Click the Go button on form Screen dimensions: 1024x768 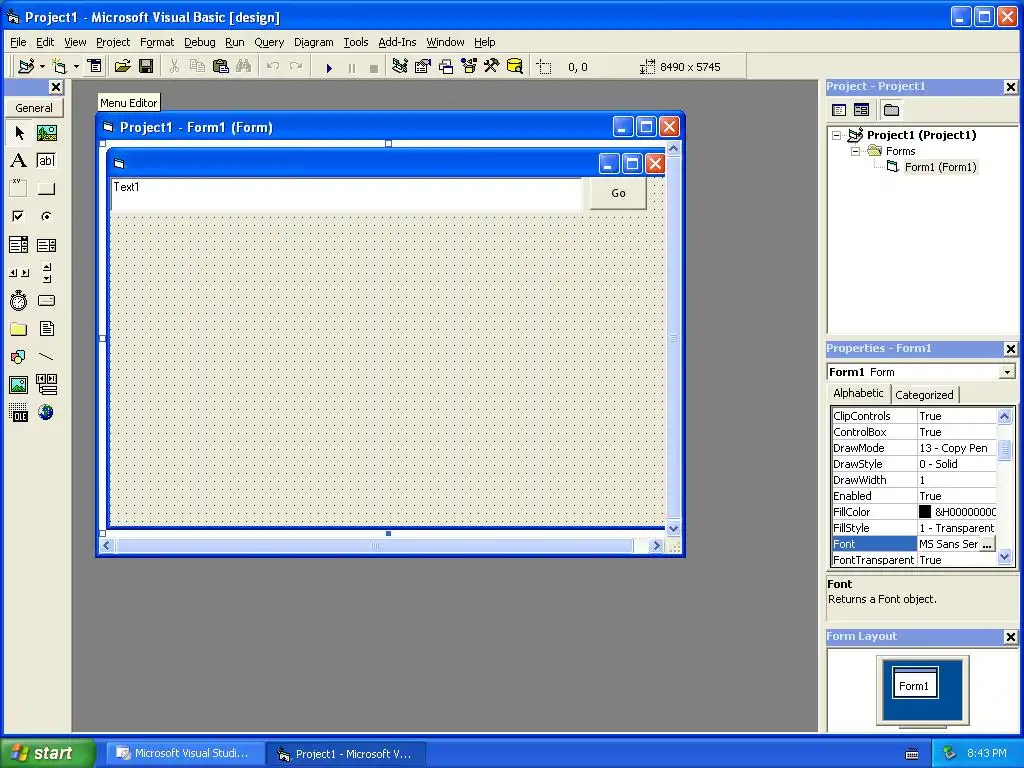point(618,193)
